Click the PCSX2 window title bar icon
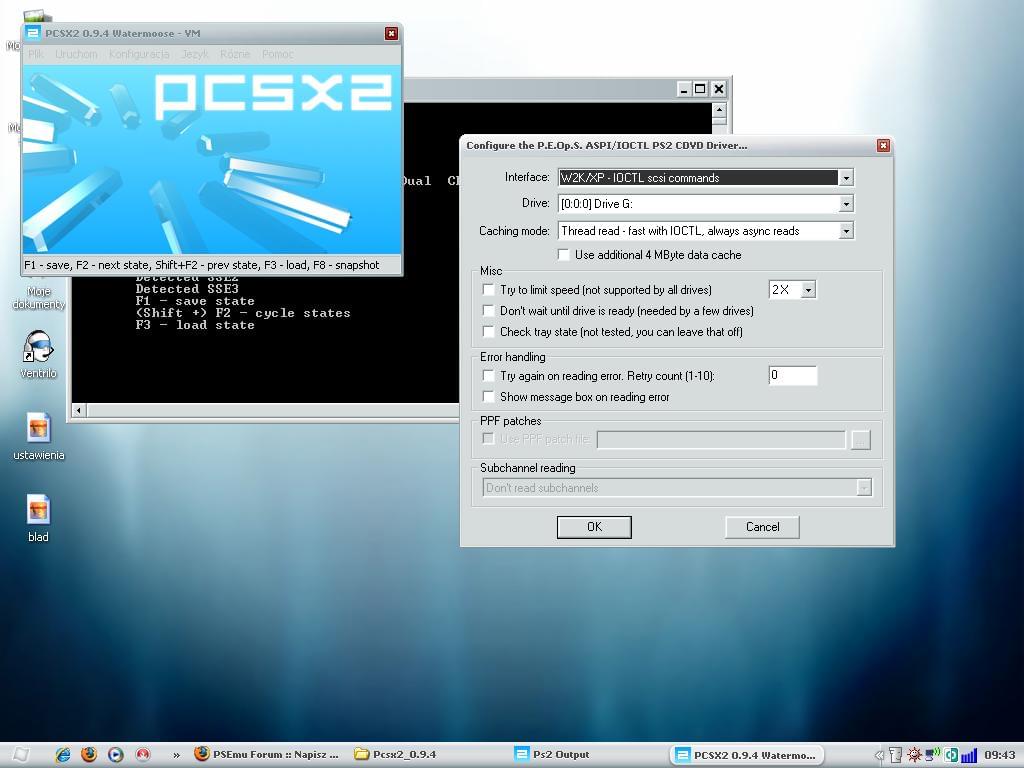The image size is (1024, 768). (x=33, y=33)
